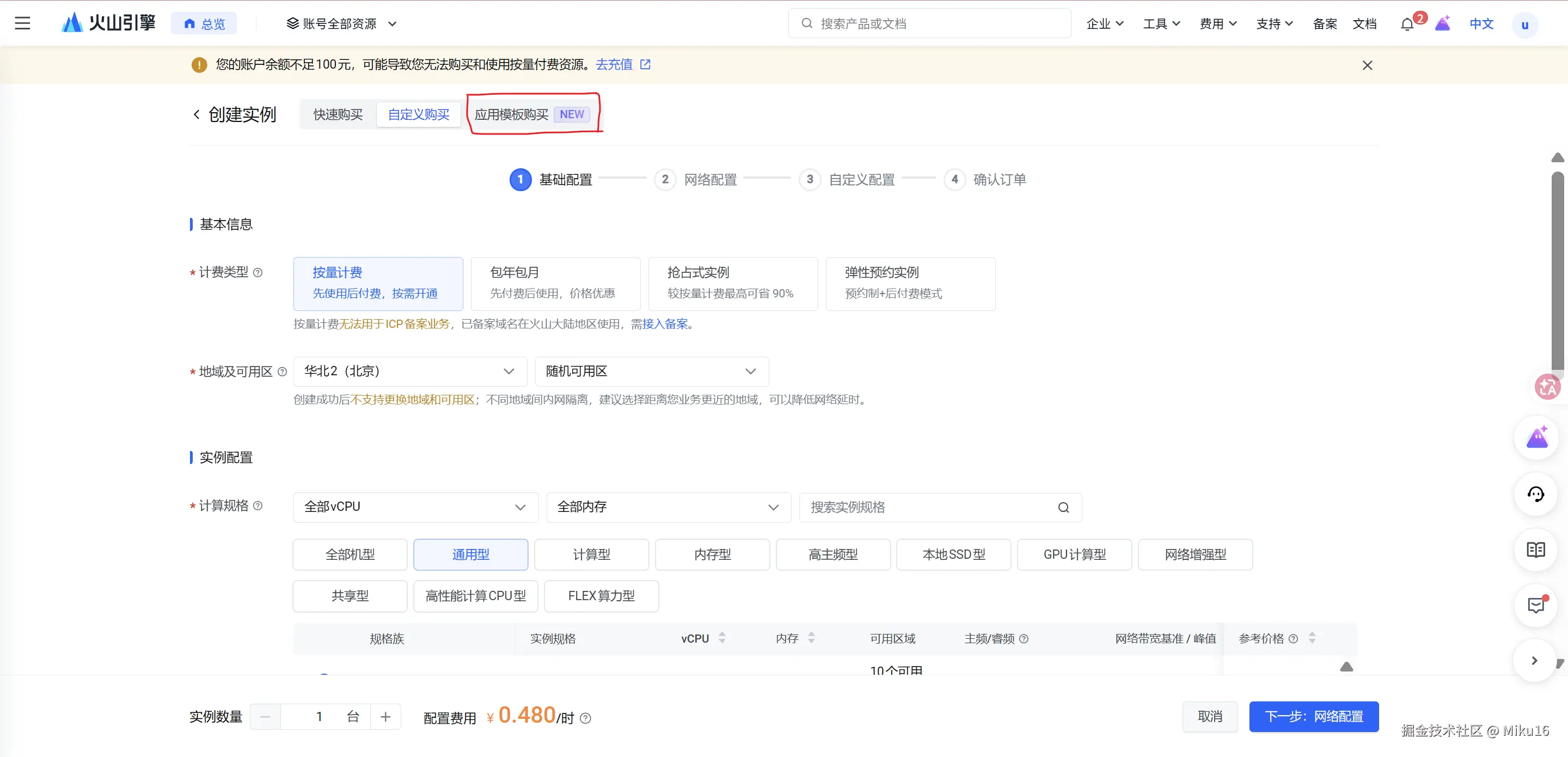This screenshot has width=1568, height=757.
Task: Choose the 计算型 instance family filter
Action: click(591, 554)
